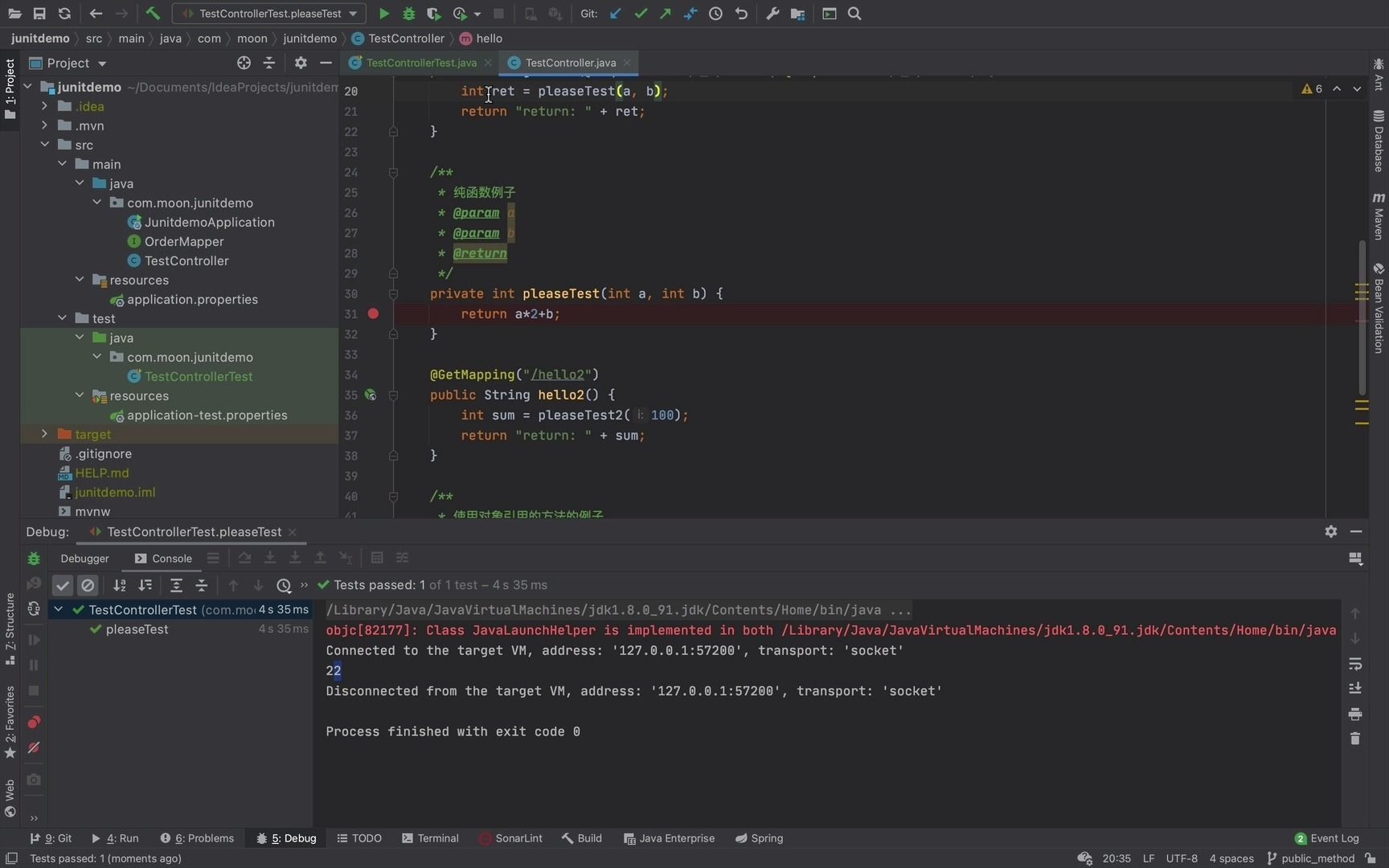Image resolution: width=1389 pixels, height=868 pixels.
Task: Run TestControllerTest.pleaseTest with green play icon
Action: (x=384, y=14)
